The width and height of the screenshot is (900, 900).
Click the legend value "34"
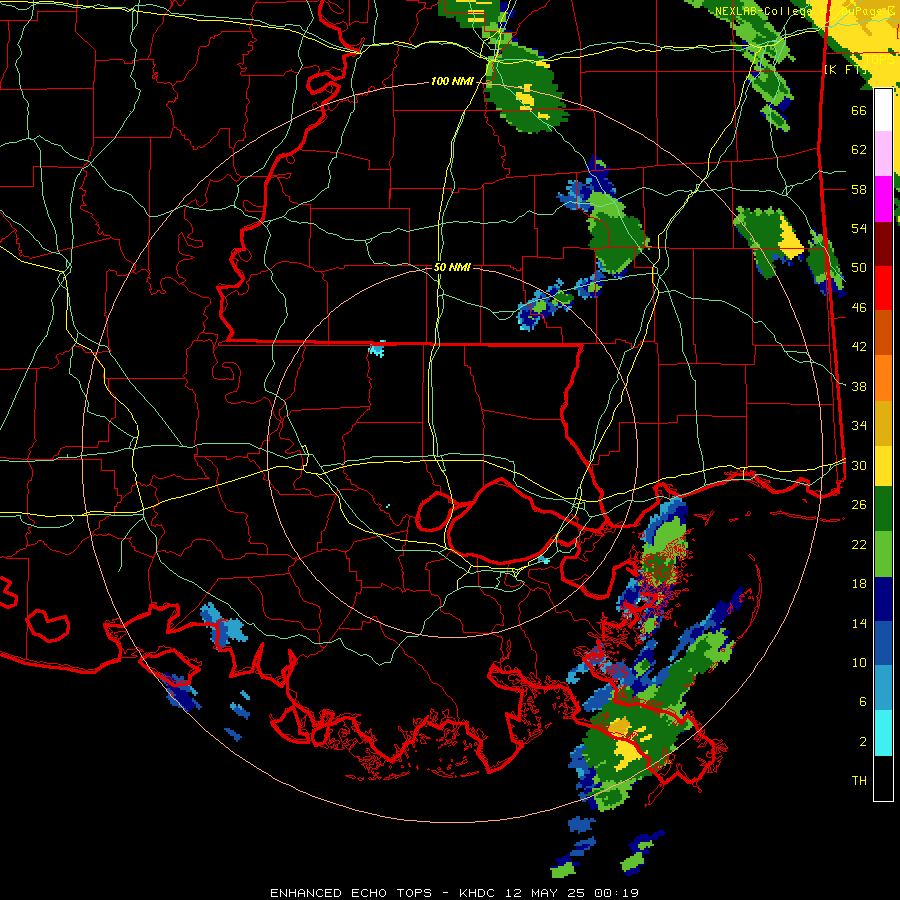click(x=859, y=426)
